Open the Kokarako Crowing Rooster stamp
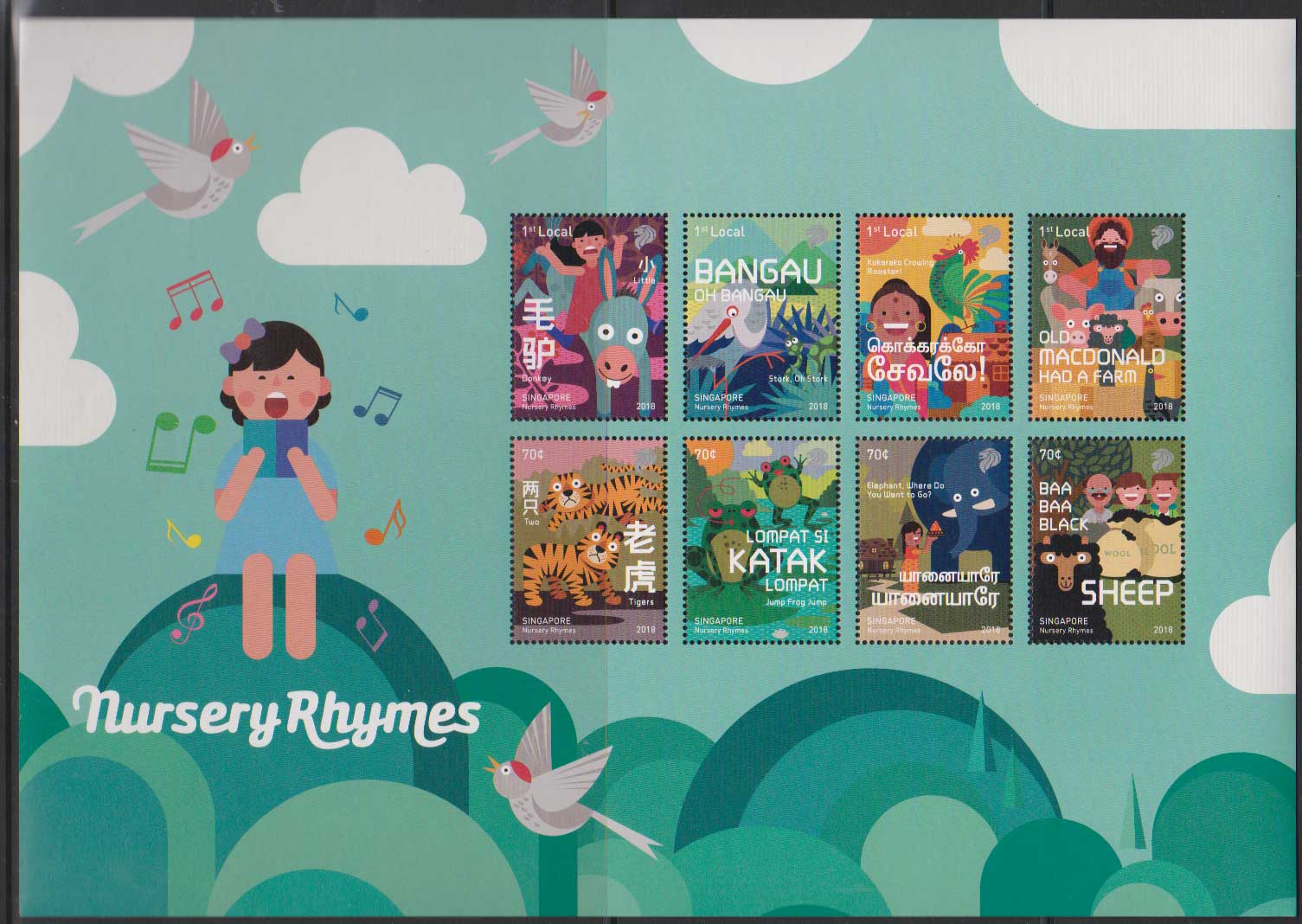 pos(934,317)
